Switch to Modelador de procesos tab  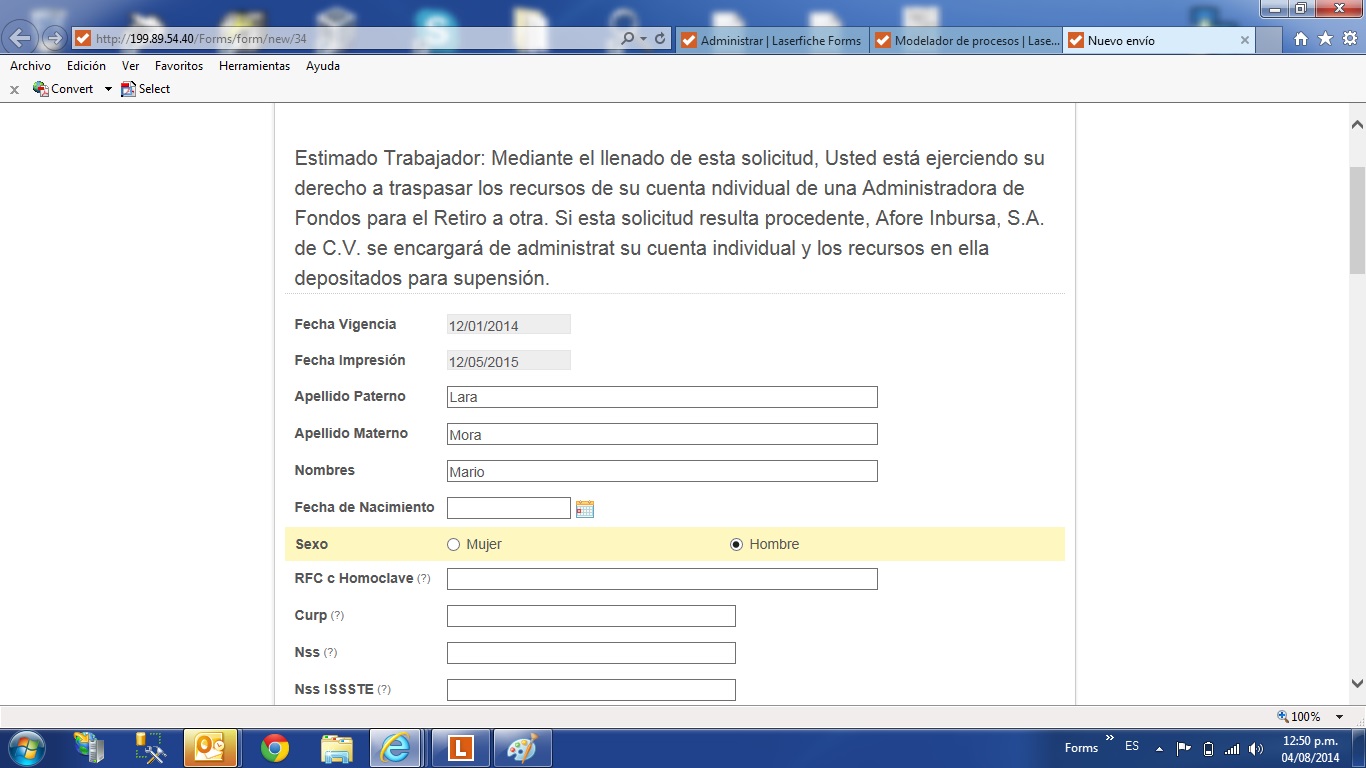point(966,41)
